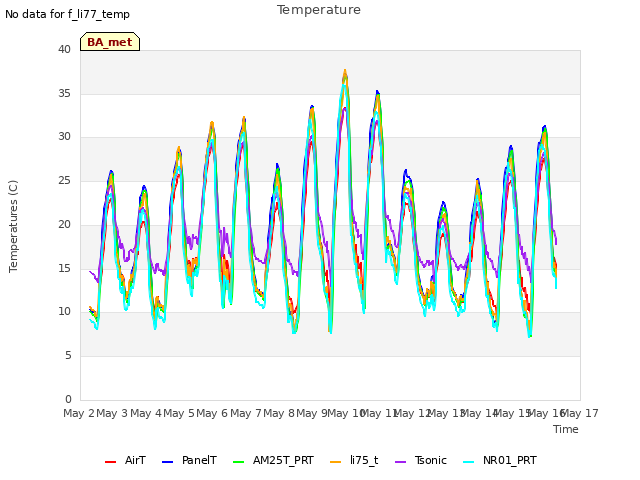Image resolution: width=640 pixels, height=480 pixels.
Task: Click the blue PanelT legend color marker
Action: [x=167, y=462]
